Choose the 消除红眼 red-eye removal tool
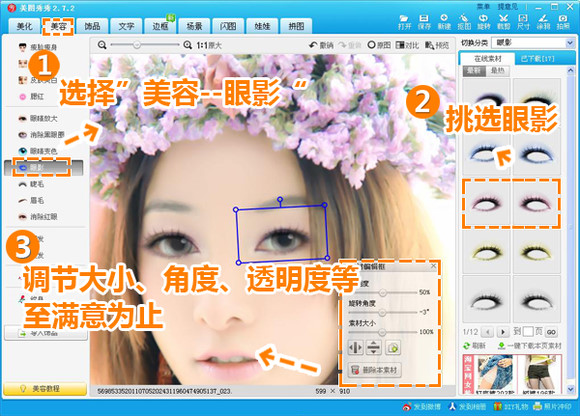Screen dimensions: 580x416 (38, 216)
